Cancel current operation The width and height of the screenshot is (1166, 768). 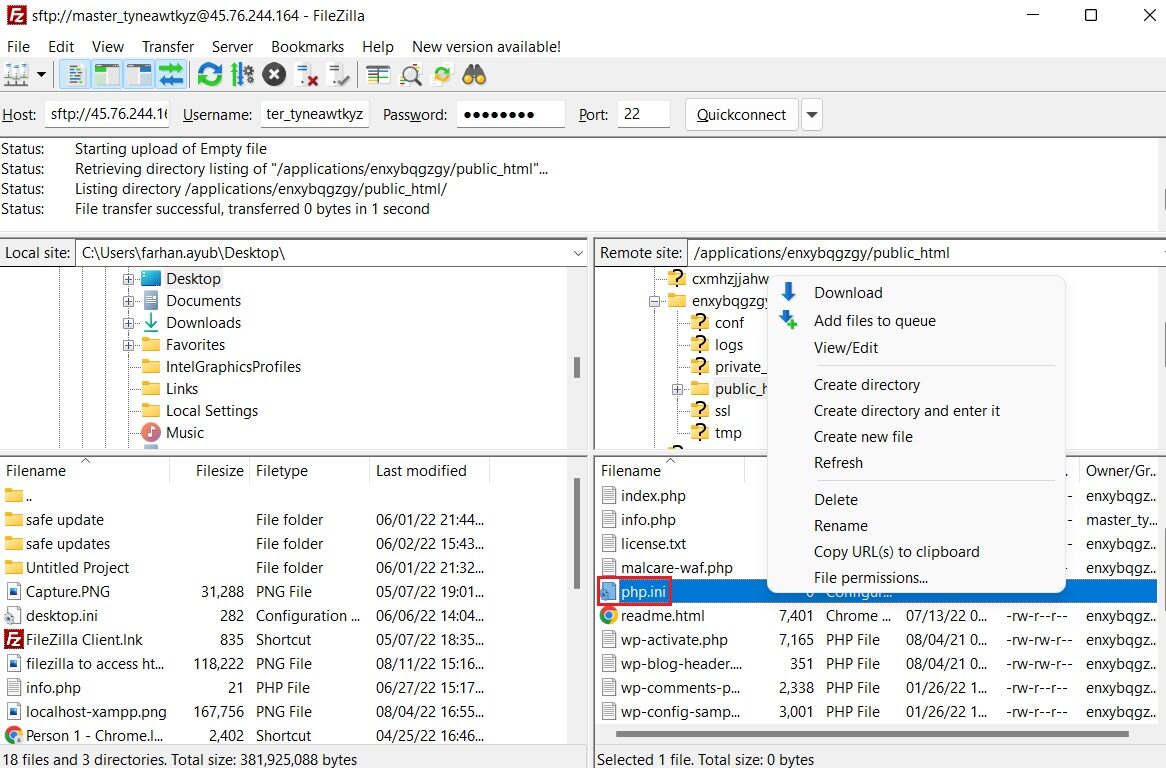(x=274, y=74)
